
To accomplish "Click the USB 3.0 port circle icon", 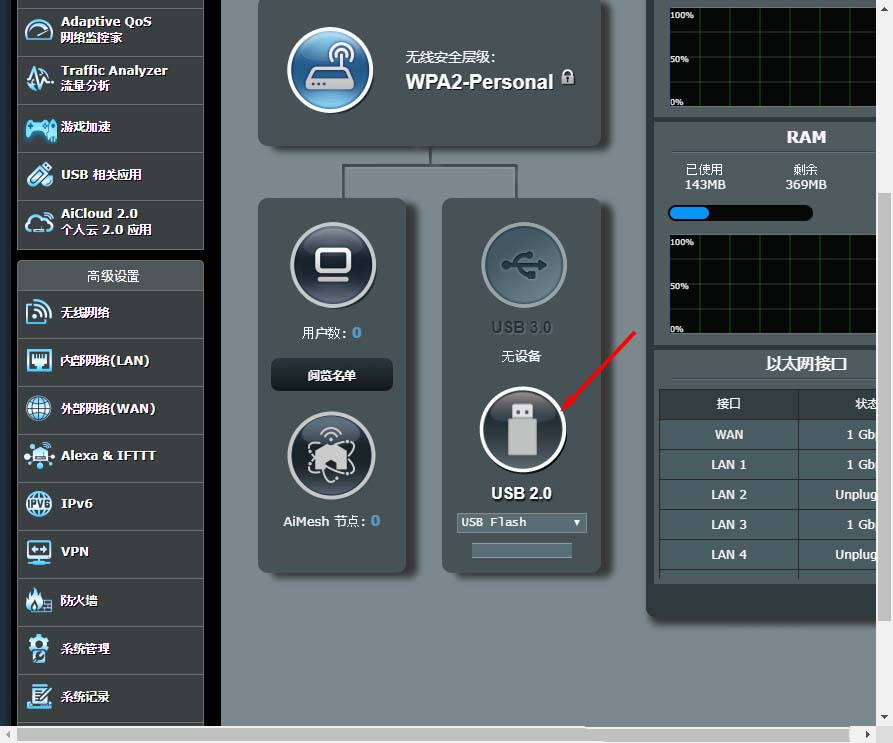I will pyautogui.click(x=524, y=265).
